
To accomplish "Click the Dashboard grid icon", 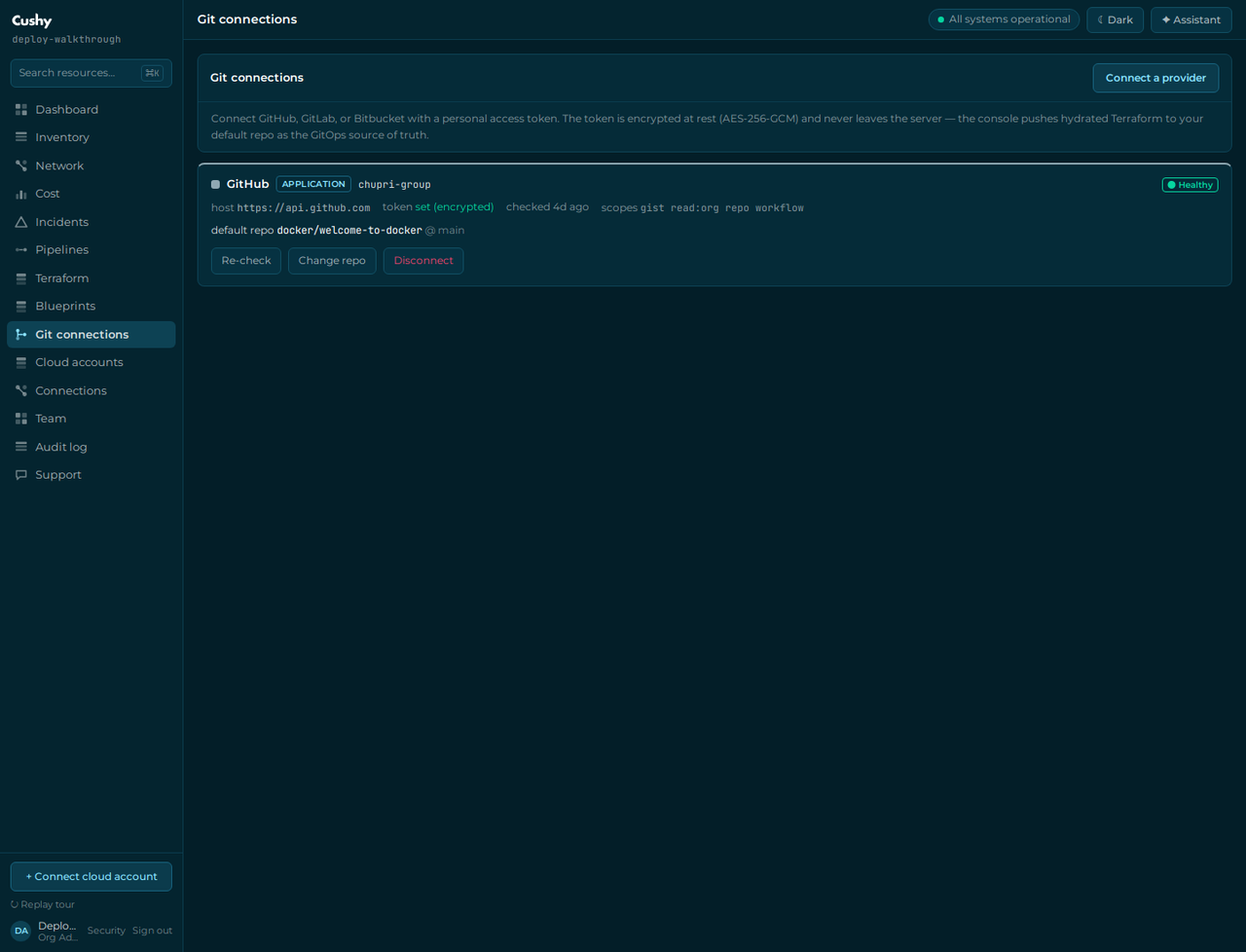I will click(x=21, y=110).
